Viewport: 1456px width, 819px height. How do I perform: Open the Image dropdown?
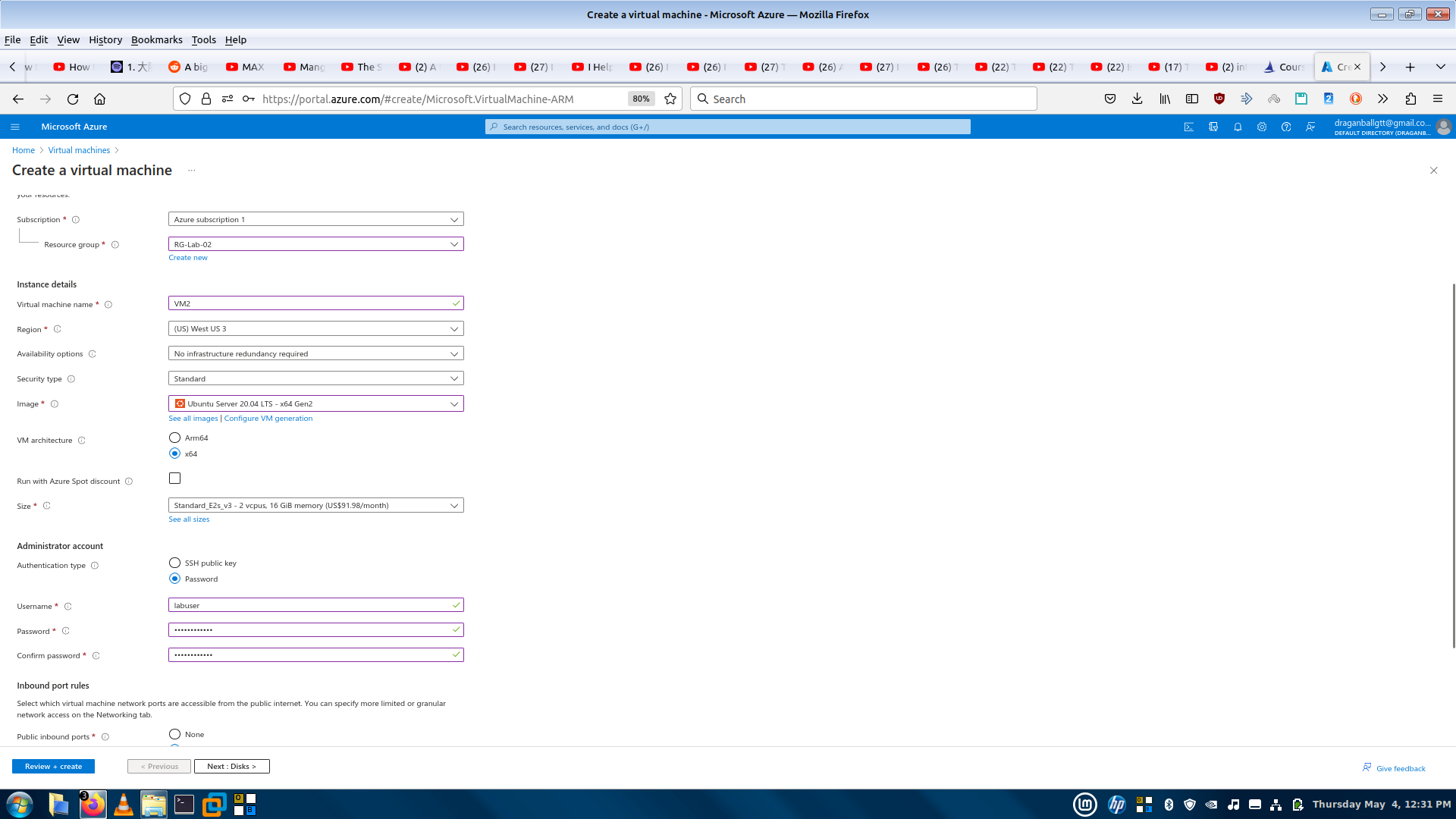tap(315, 403)
